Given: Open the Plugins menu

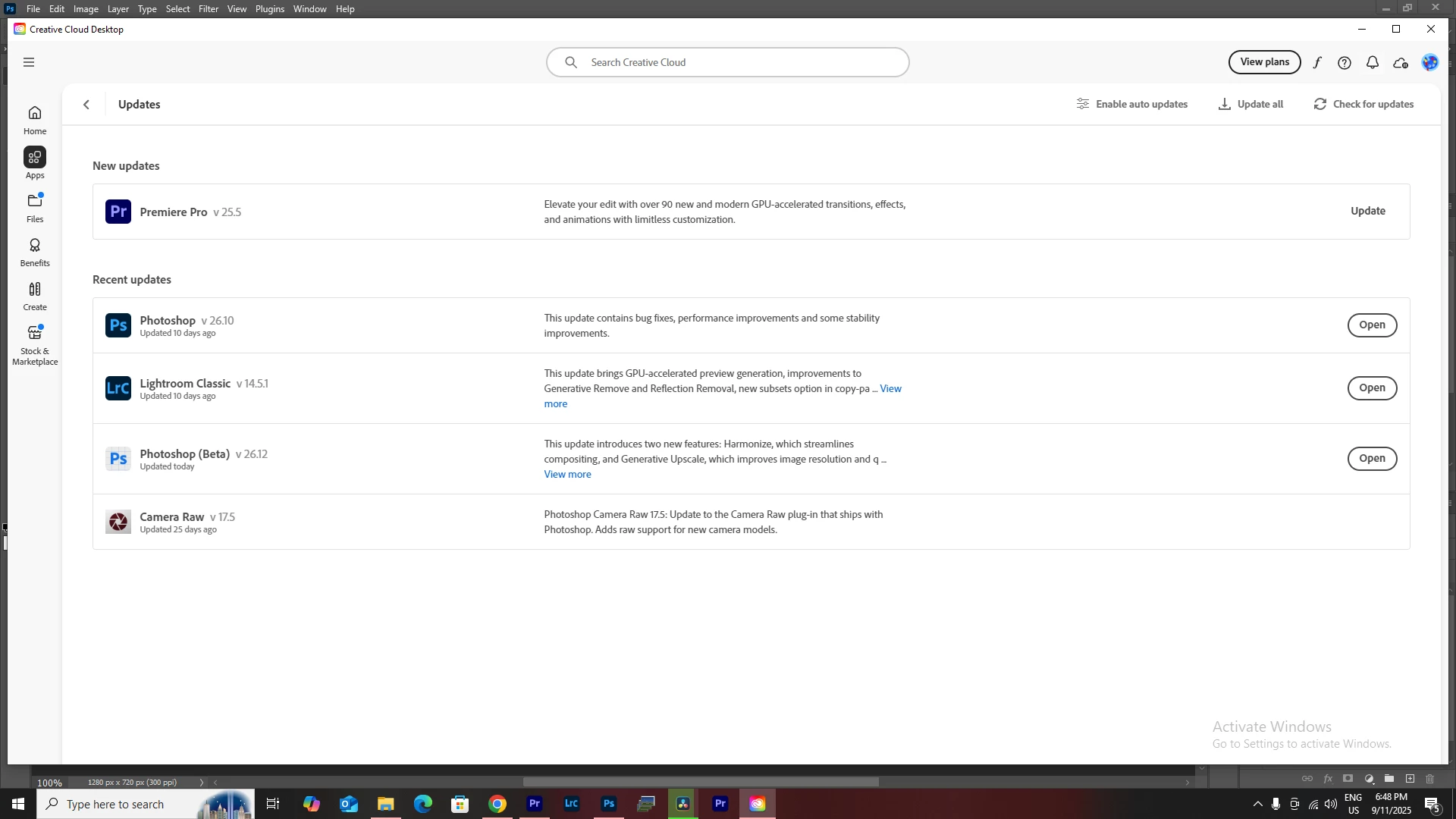Looking at the screenshot, I should [269, 9].
